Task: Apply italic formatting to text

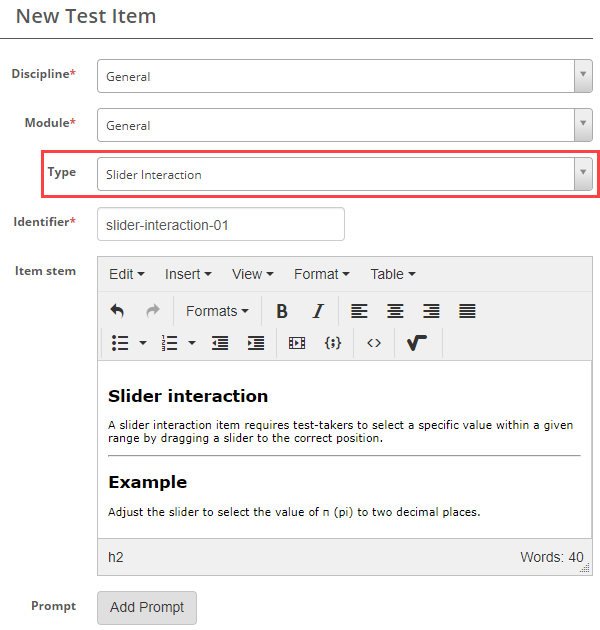Action: coord(318,311)
